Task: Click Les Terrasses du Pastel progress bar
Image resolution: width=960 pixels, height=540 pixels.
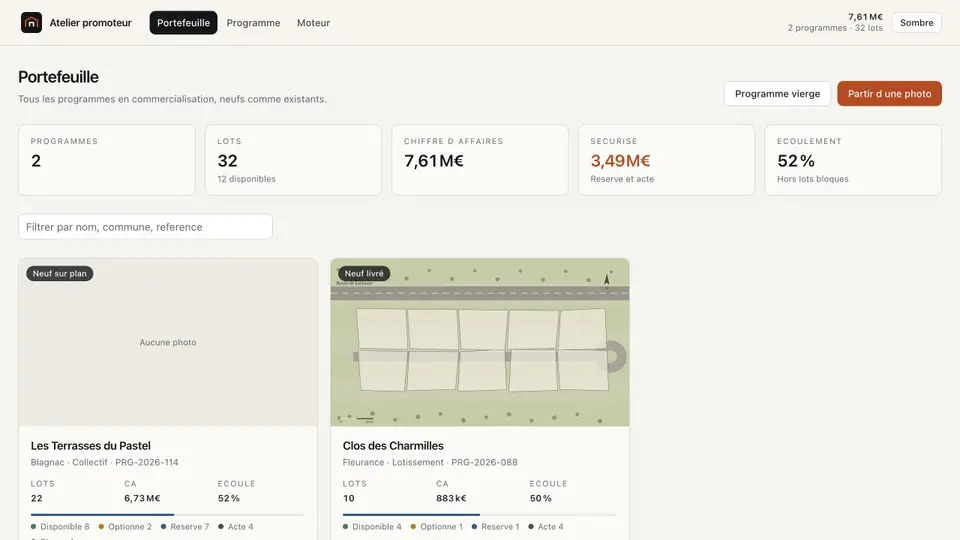Action: (x=168, y=514)
